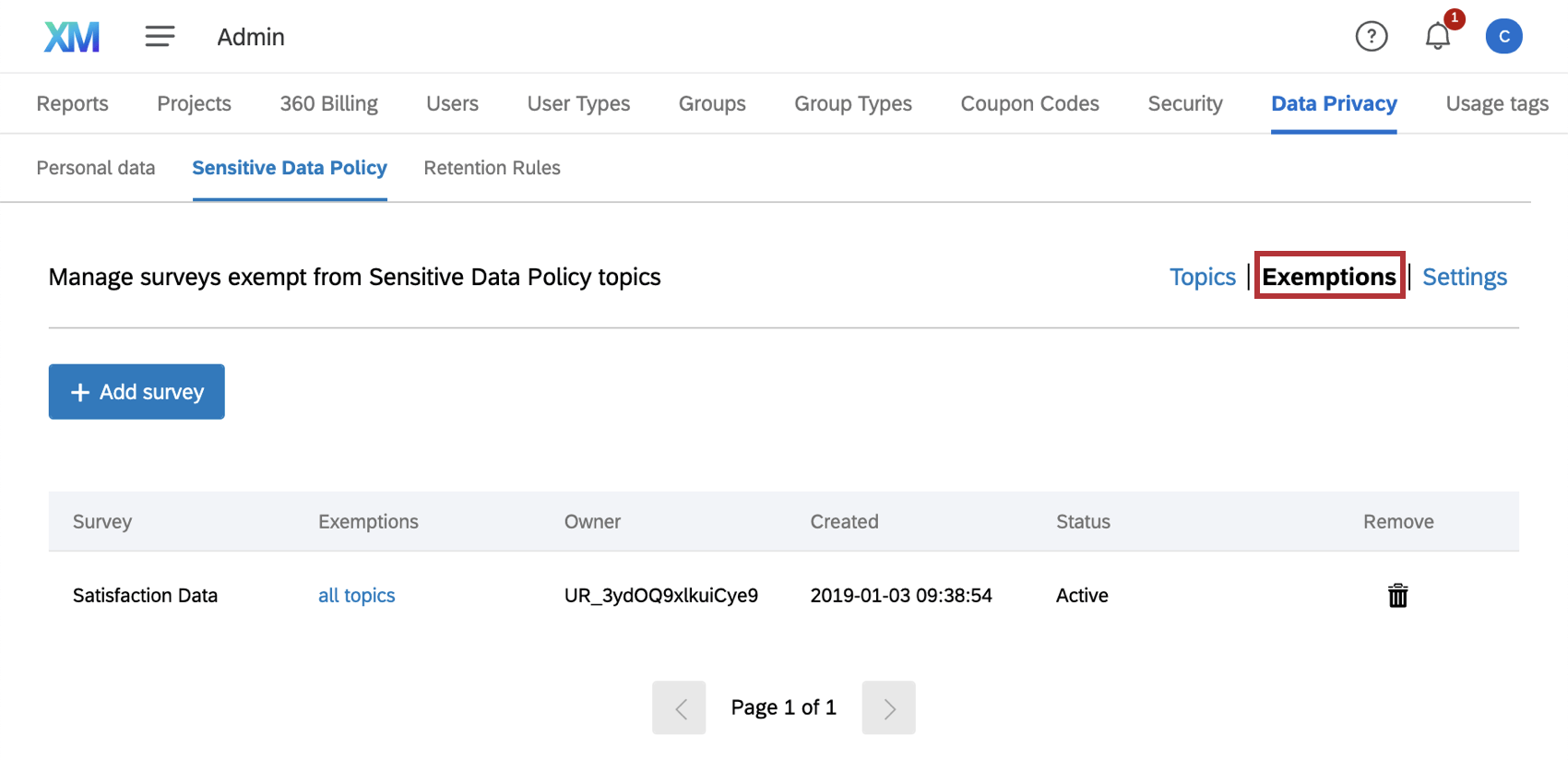Image resolution: width=1568 pixels, height=760 pixels.
Task: Switch to the Personal data tab
Action: click(96, 168)
